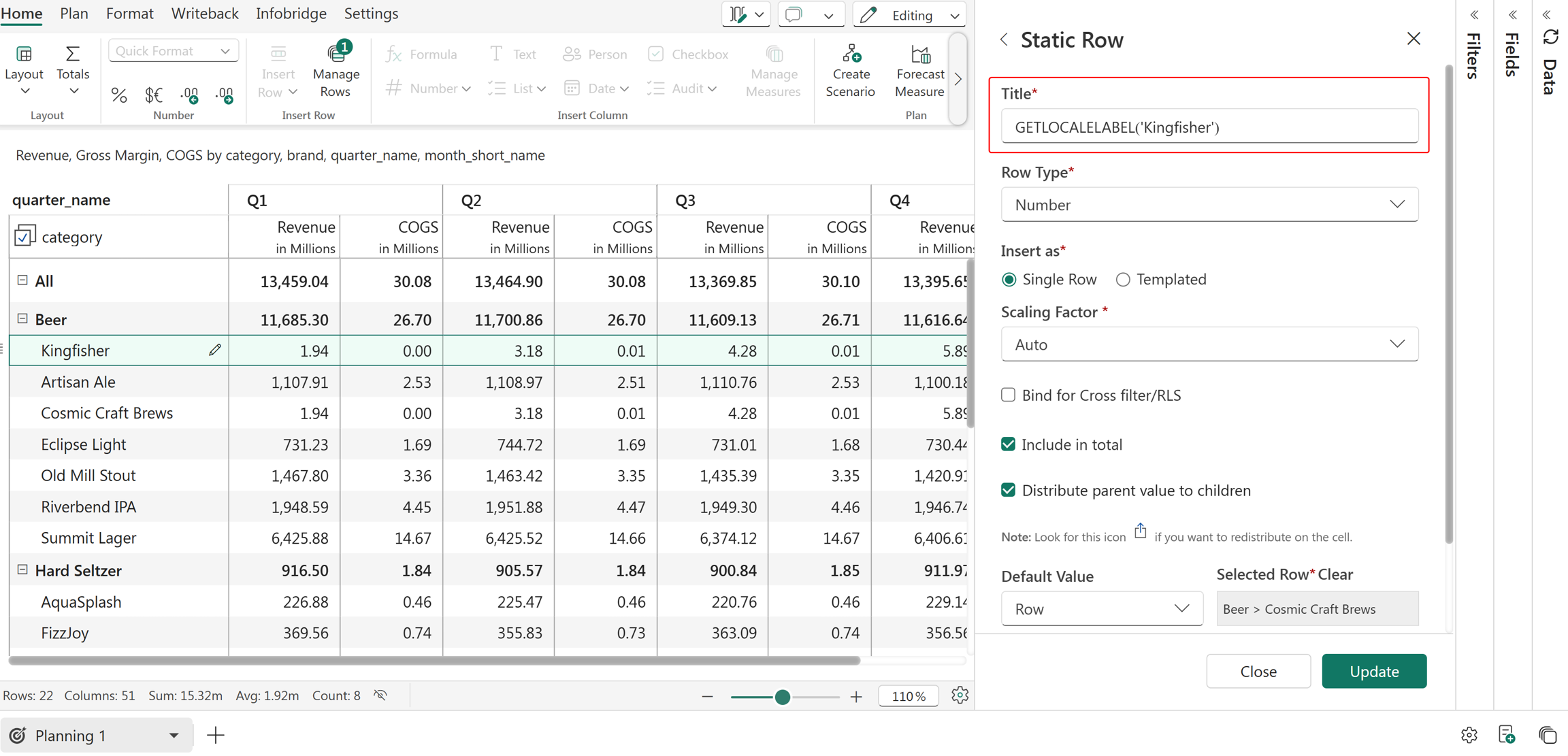Click the Create Scenario icon

[x=851, y=54]
